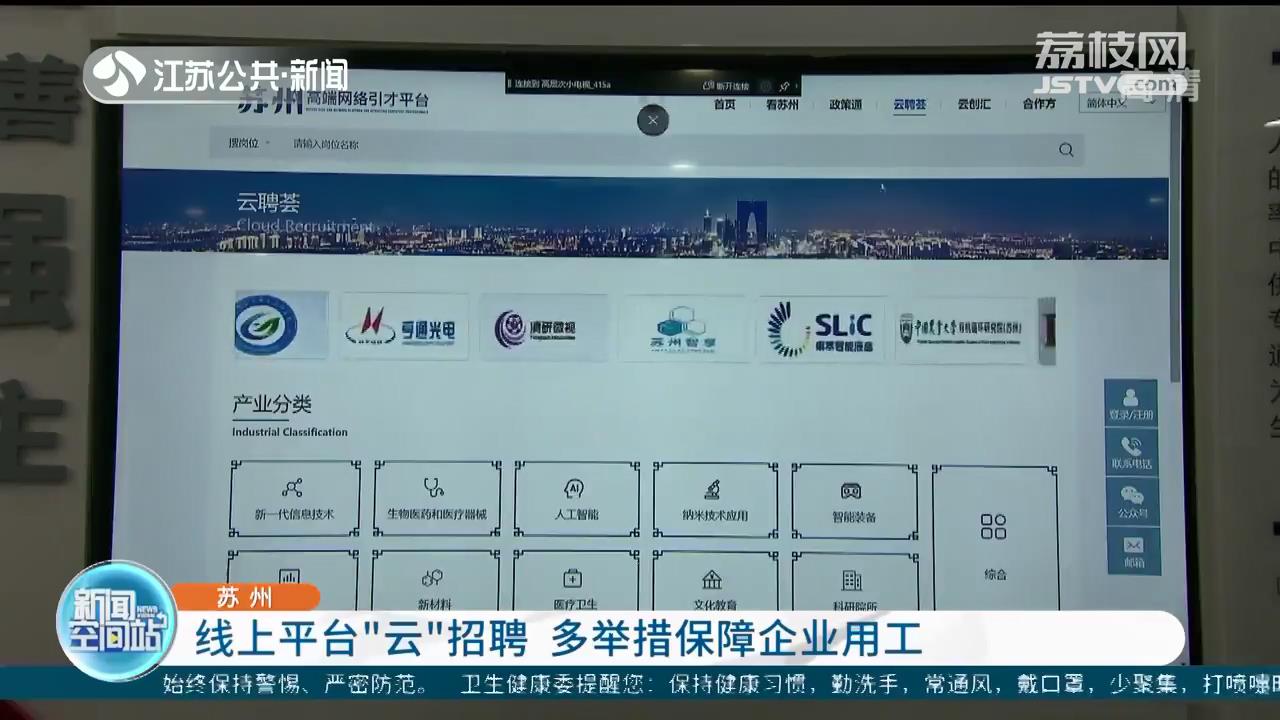Viewport: 1280px width, 720px height.
Task: Open the 苏州智享 company logo
Action: [682, 329]
